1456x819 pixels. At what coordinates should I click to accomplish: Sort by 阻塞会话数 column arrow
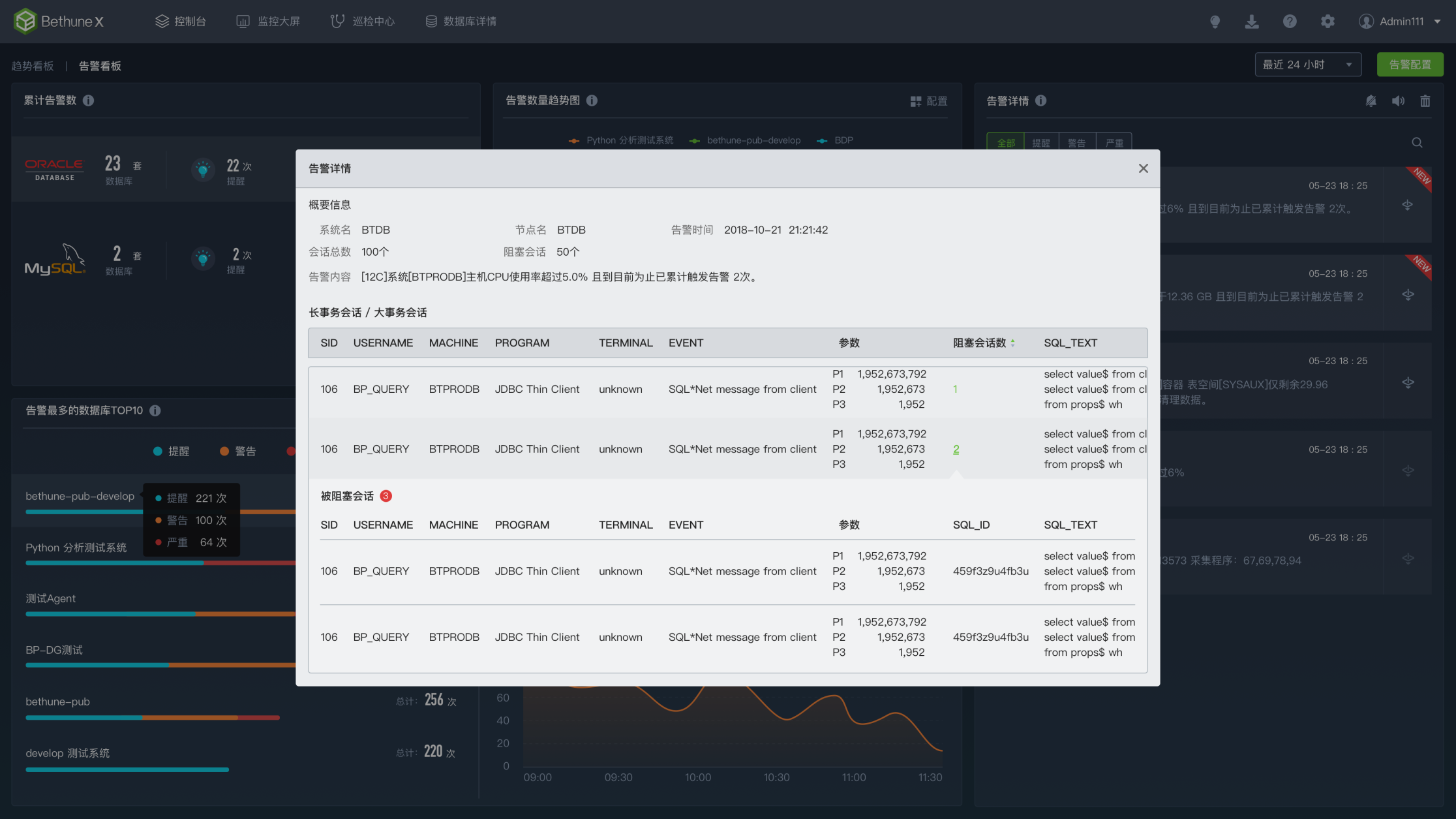tap(1013, 343)
